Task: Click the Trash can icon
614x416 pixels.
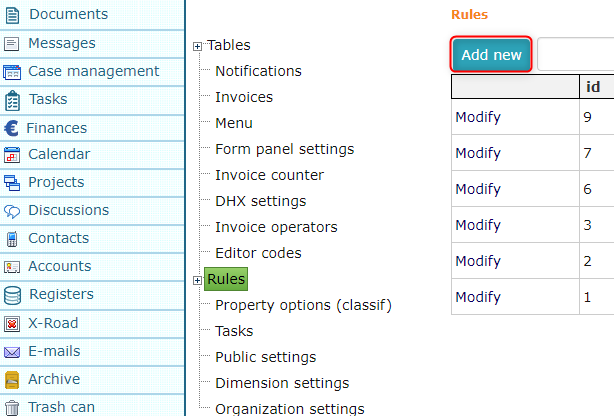Action: coord(12,407)
